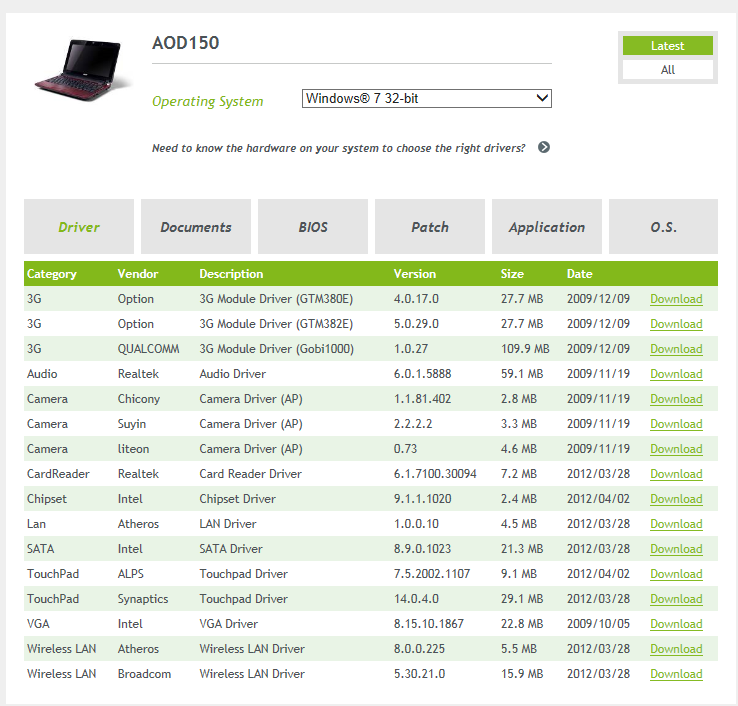This screenshot has width=738, height=706.
Task: Click the CardReader category cell
Action: (x=58, y=473)
